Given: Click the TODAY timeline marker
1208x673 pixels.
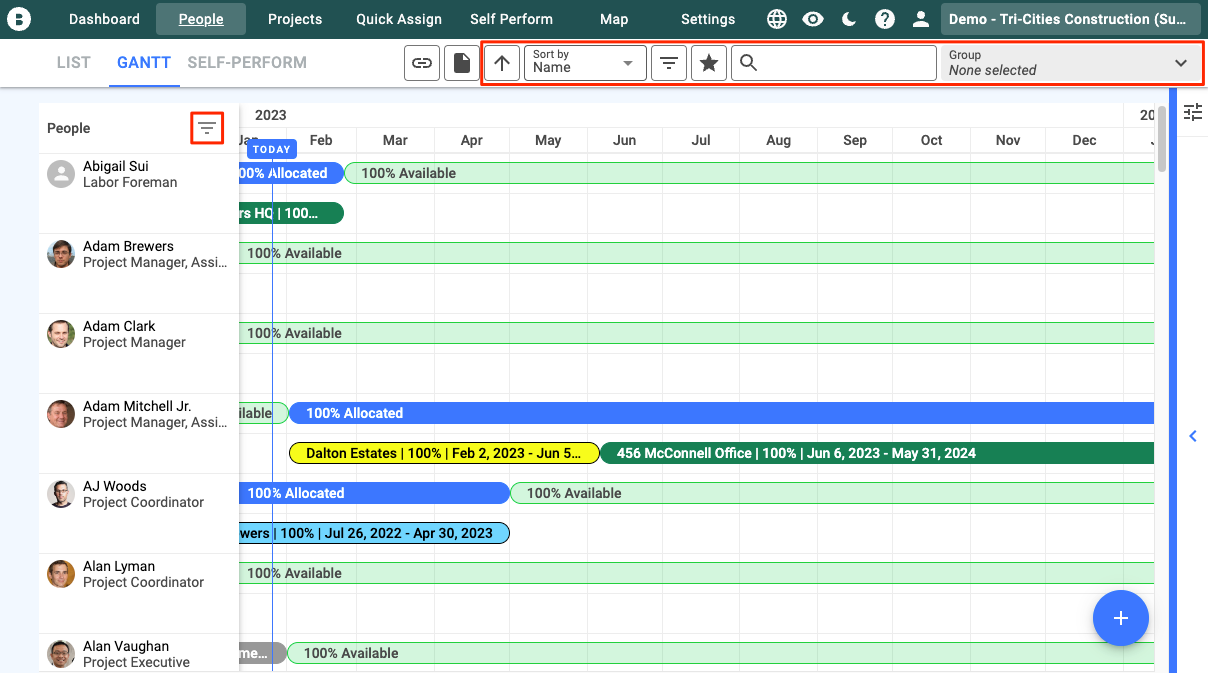Looking at the screenshot, I should pyautogui.click(x=272, y=149).
